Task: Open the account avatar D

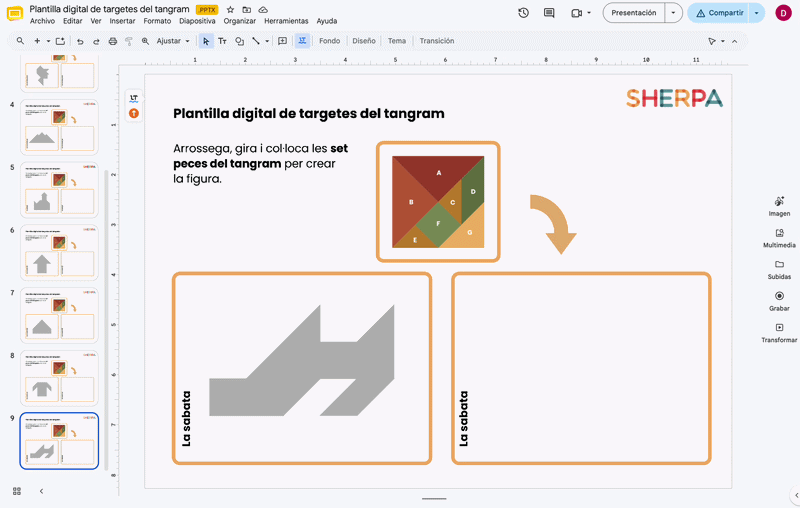Action: [783, 13]
